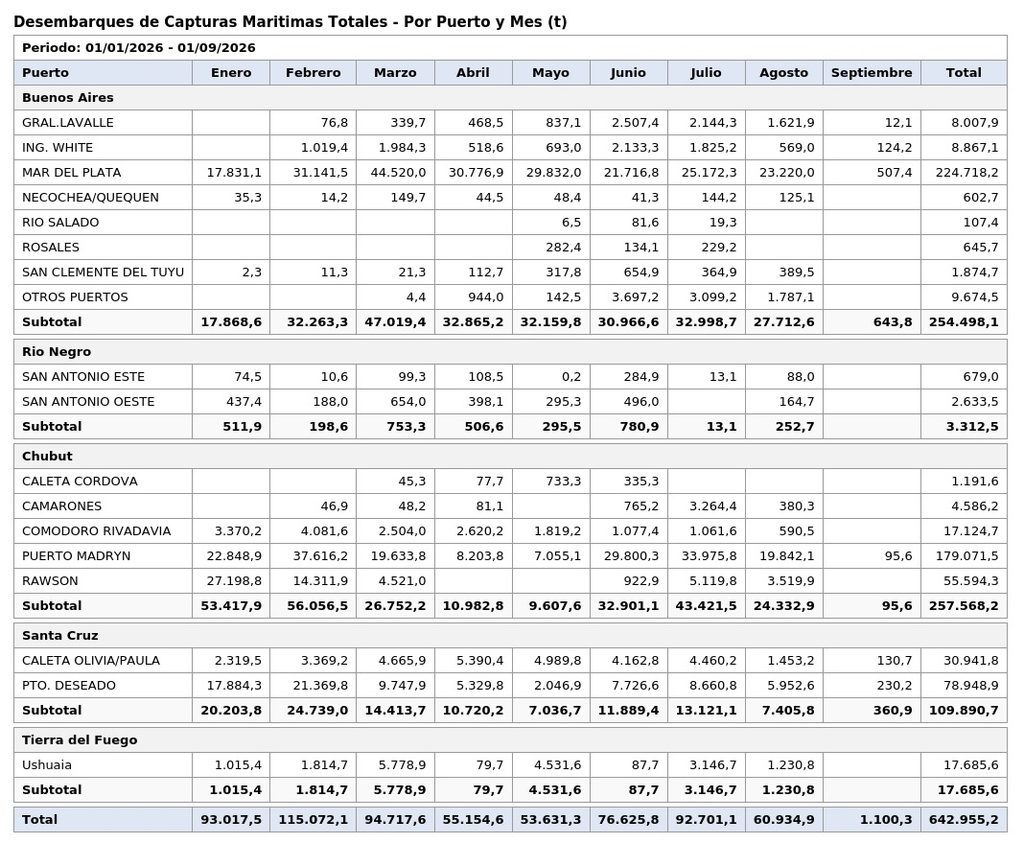Select the PUERTO MADRYN row label

pos(76,556)
